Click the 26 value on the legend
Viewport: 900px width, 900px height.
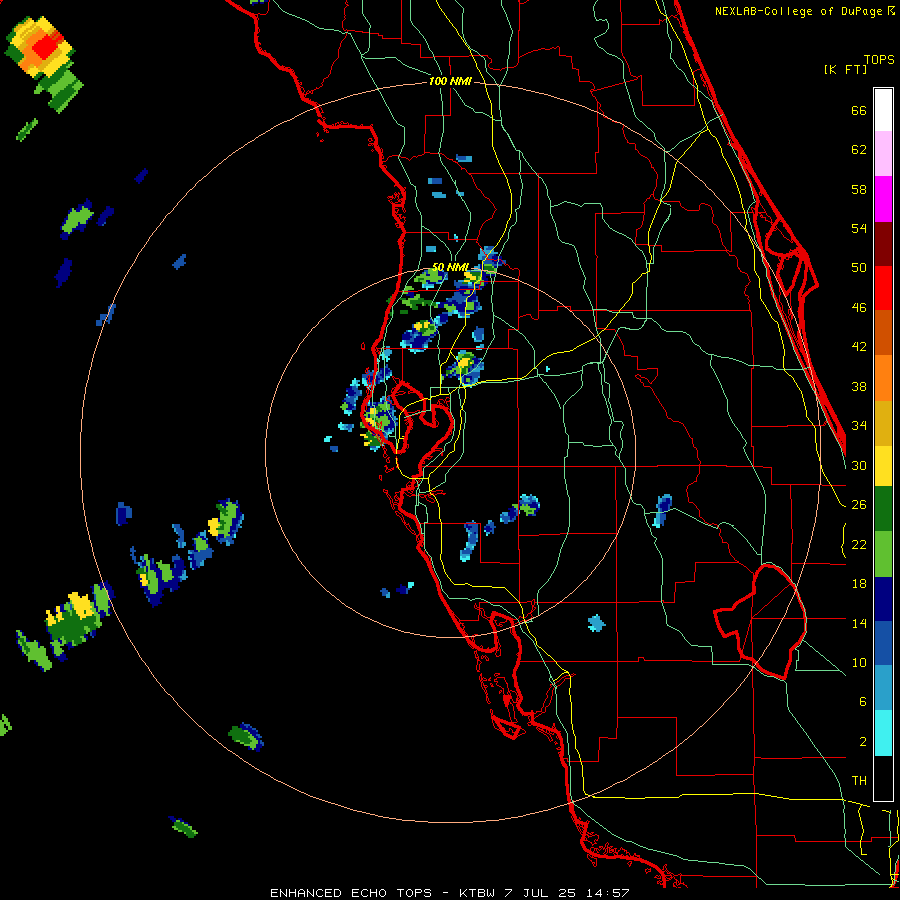(859, 505)
